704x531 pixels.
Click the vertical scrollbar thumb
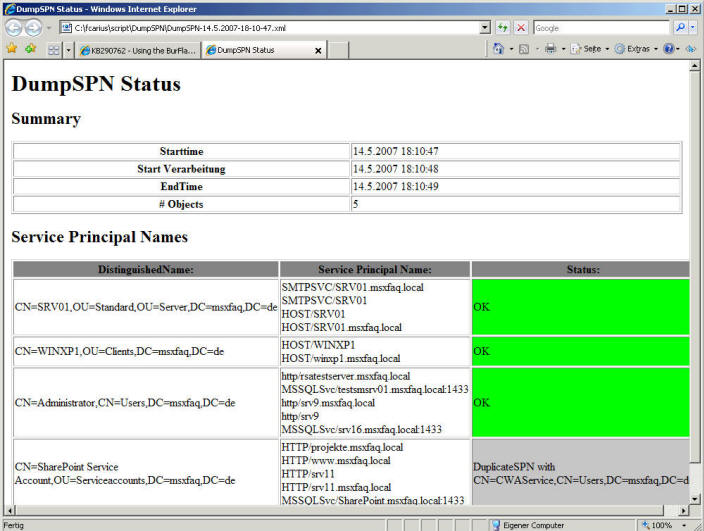(x=695, y=267)
